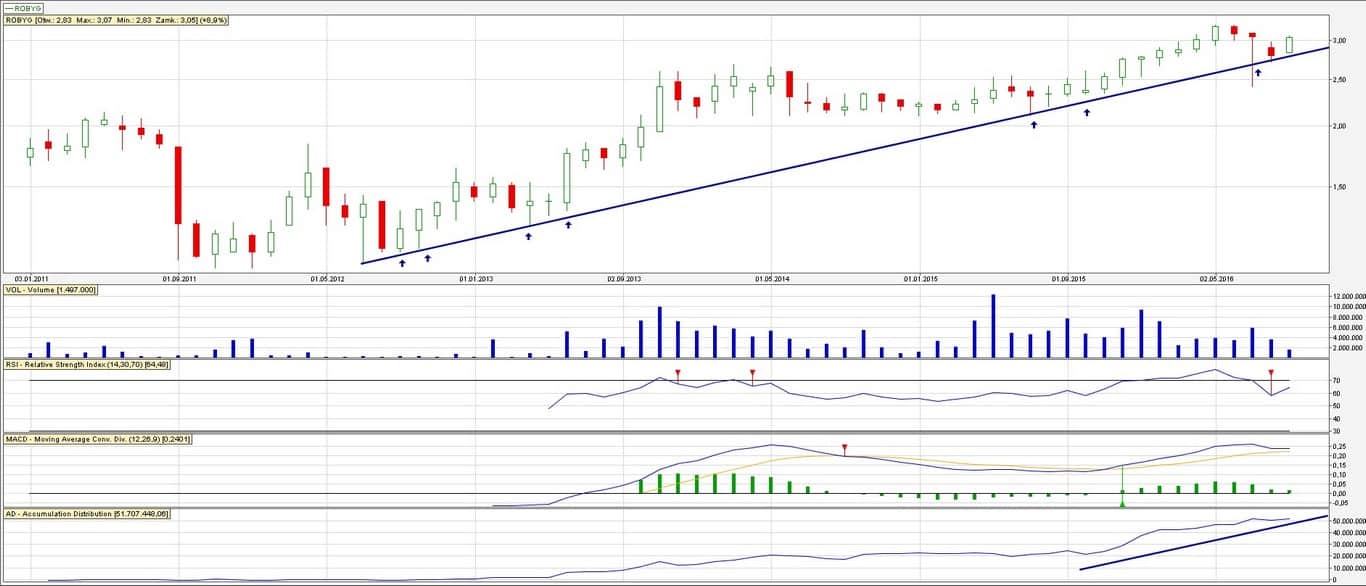Click the blue arrow marker just right of 01.09.2015

pyautogui.click(x=1087, y=112)
